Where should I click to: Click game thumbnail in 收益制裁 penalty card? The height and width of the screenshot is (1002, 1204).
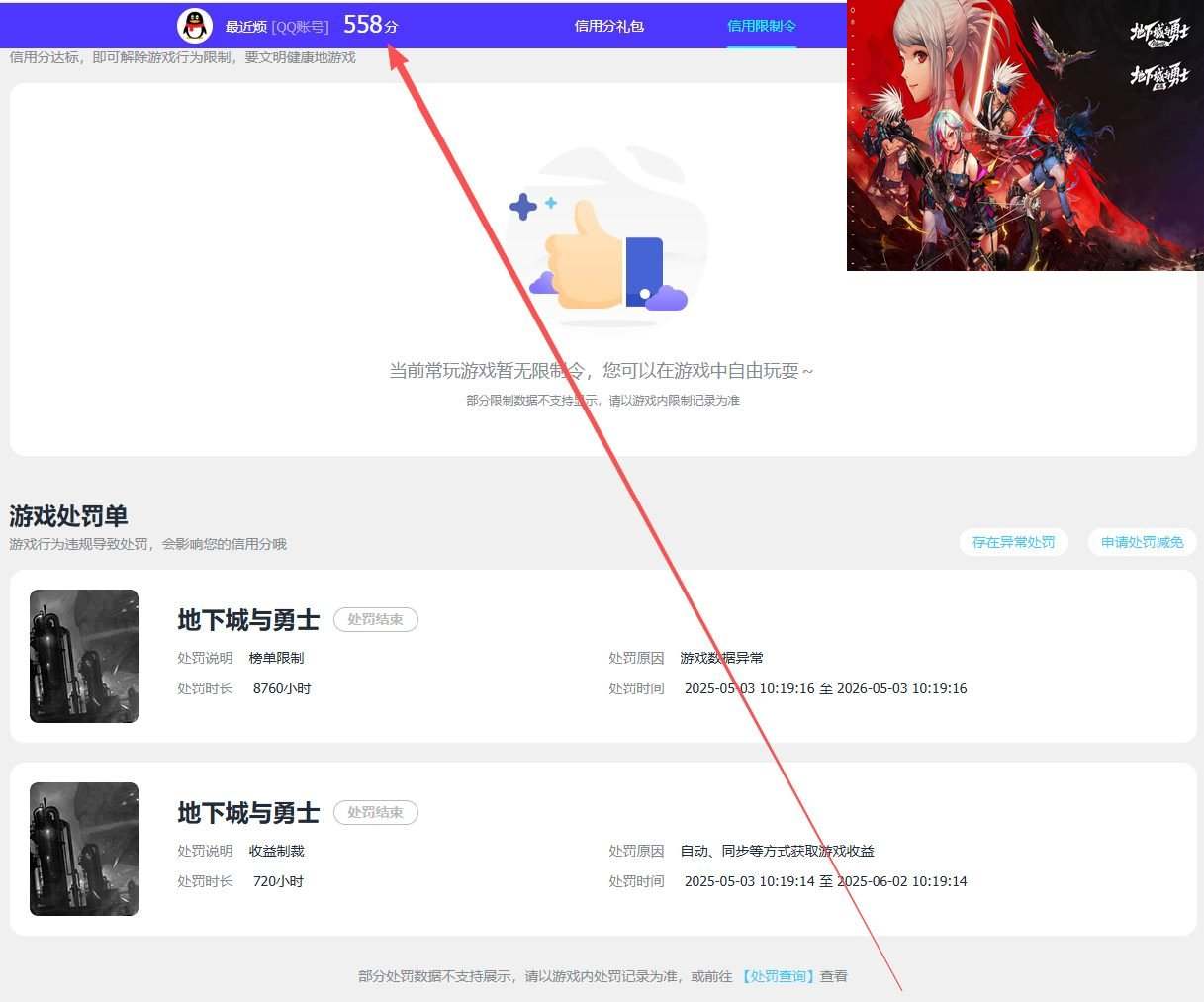84,849
